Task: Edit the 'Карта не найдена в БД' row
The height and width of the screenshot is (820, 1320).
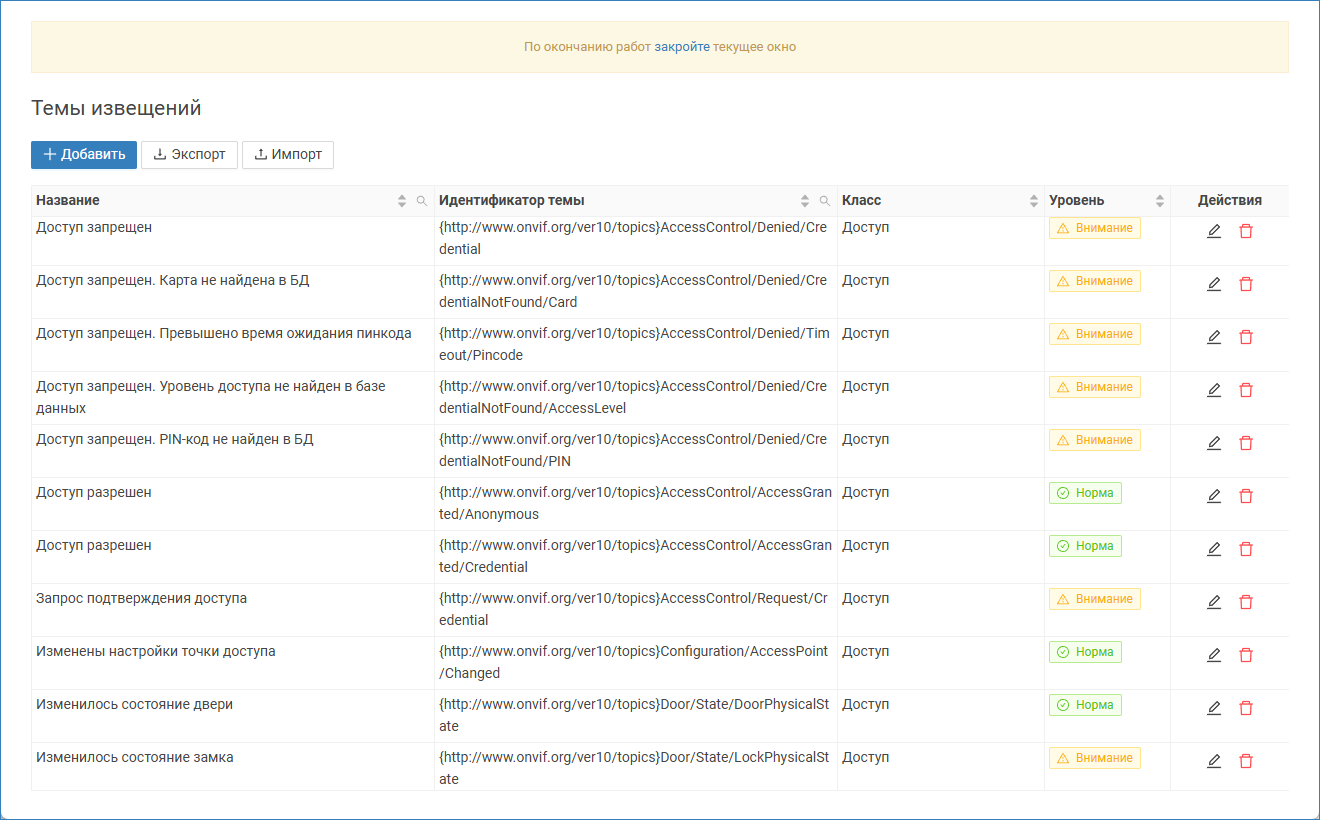Action: tap(1214, 284)
